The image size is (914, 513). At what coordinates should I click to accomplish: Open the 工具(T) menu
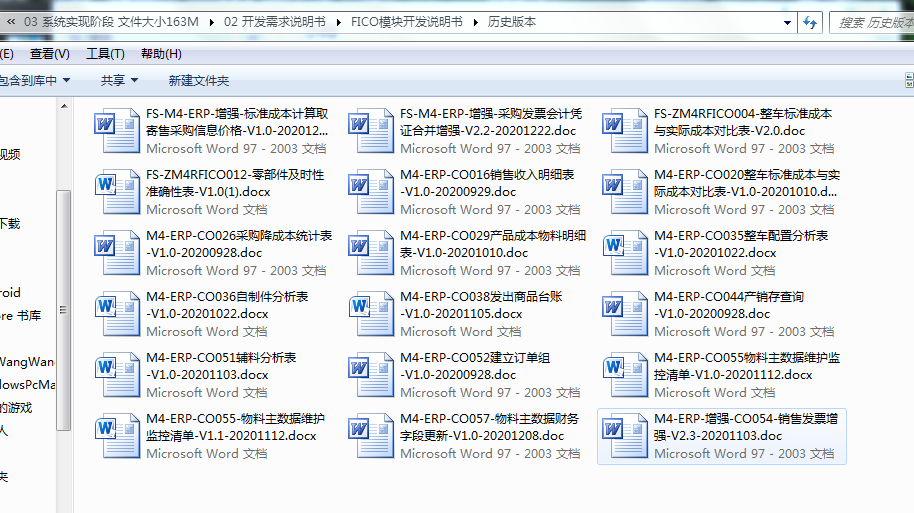tap(105, 54)
